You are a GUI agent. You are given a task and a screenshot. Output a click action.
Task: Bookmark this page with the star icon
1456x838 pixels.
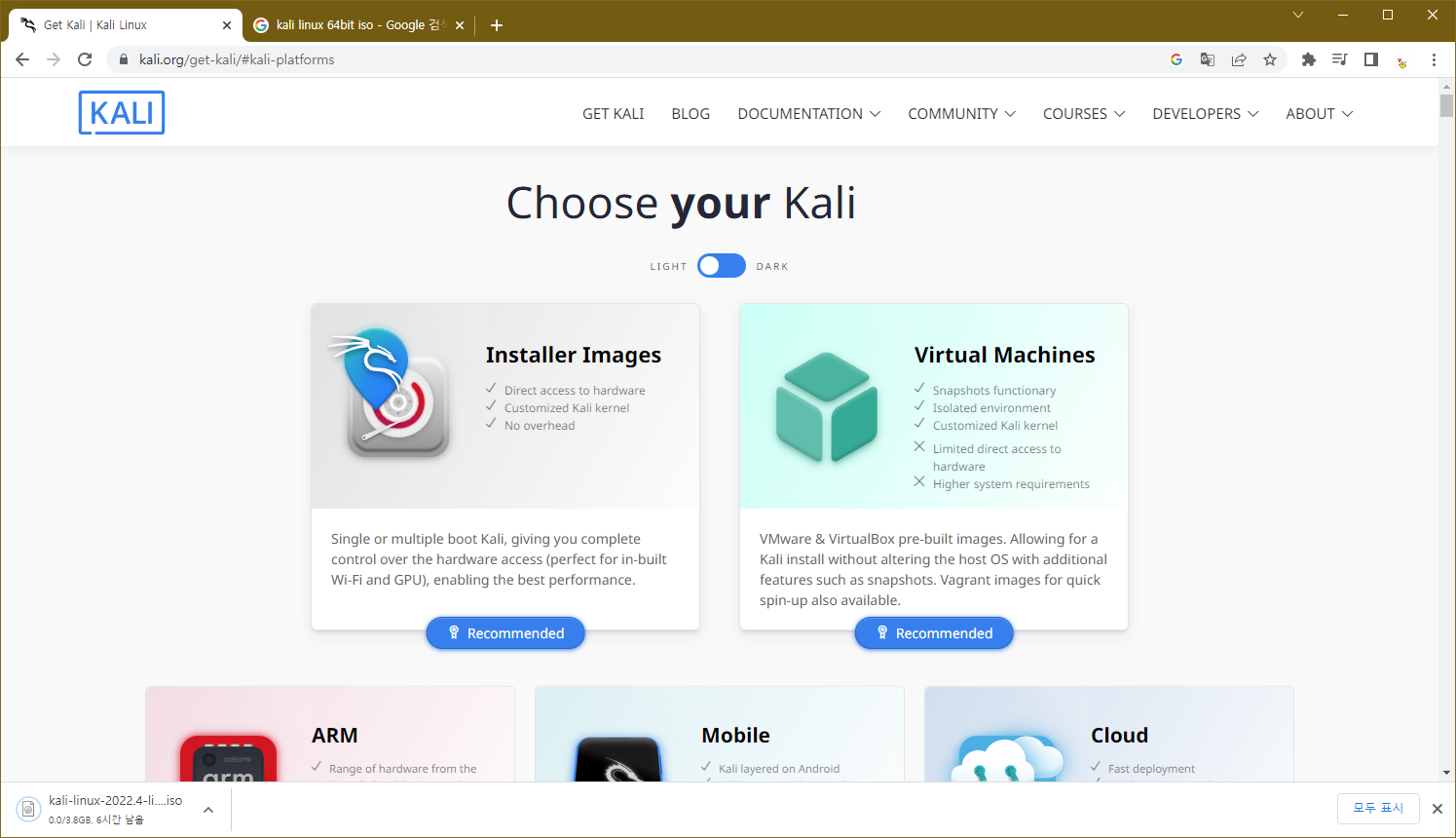point(1270,59)
